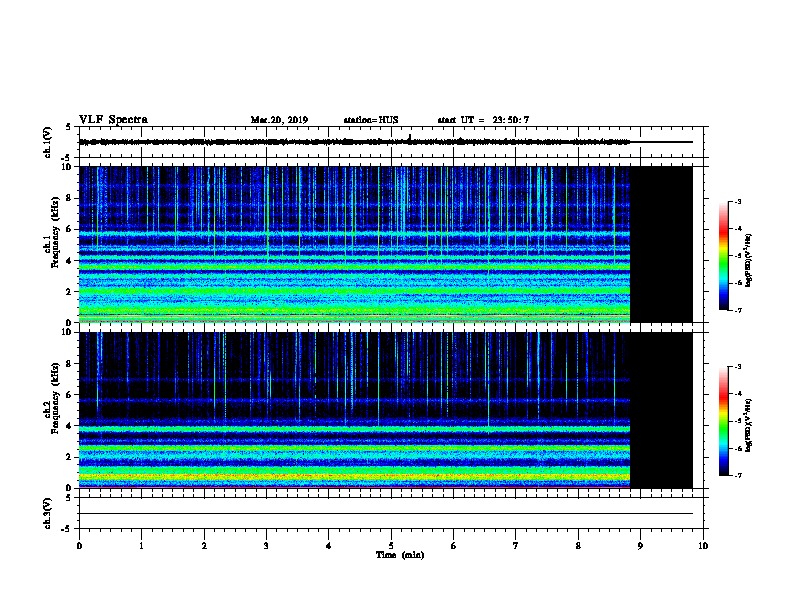This screenshot has height=612, width=792.
Task: Click the "6" tick on the time axis
Action: click(453, 546)
